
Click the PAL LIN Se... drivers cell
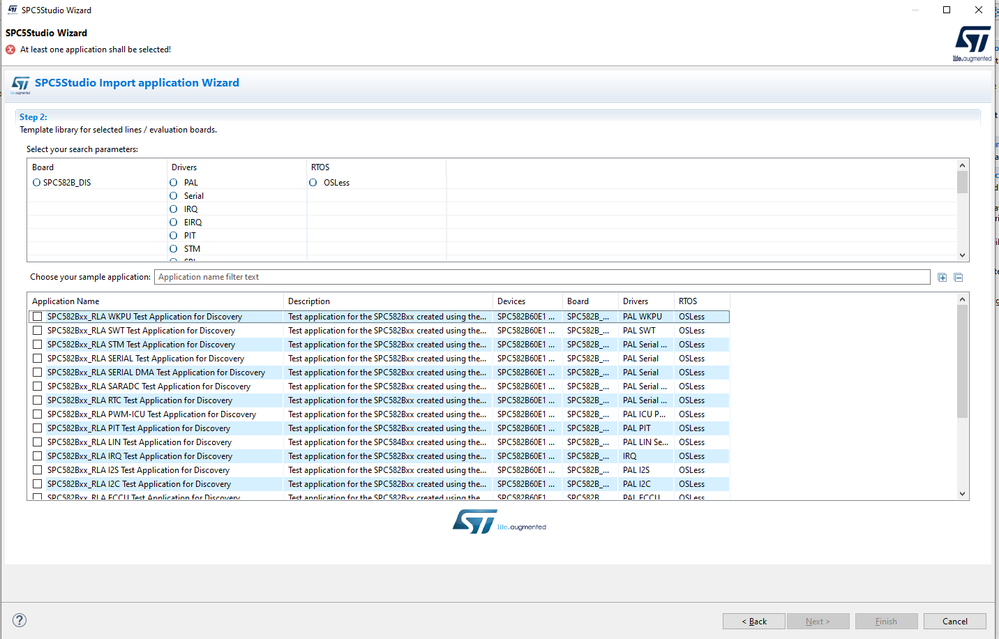click(x=646, y=442)
